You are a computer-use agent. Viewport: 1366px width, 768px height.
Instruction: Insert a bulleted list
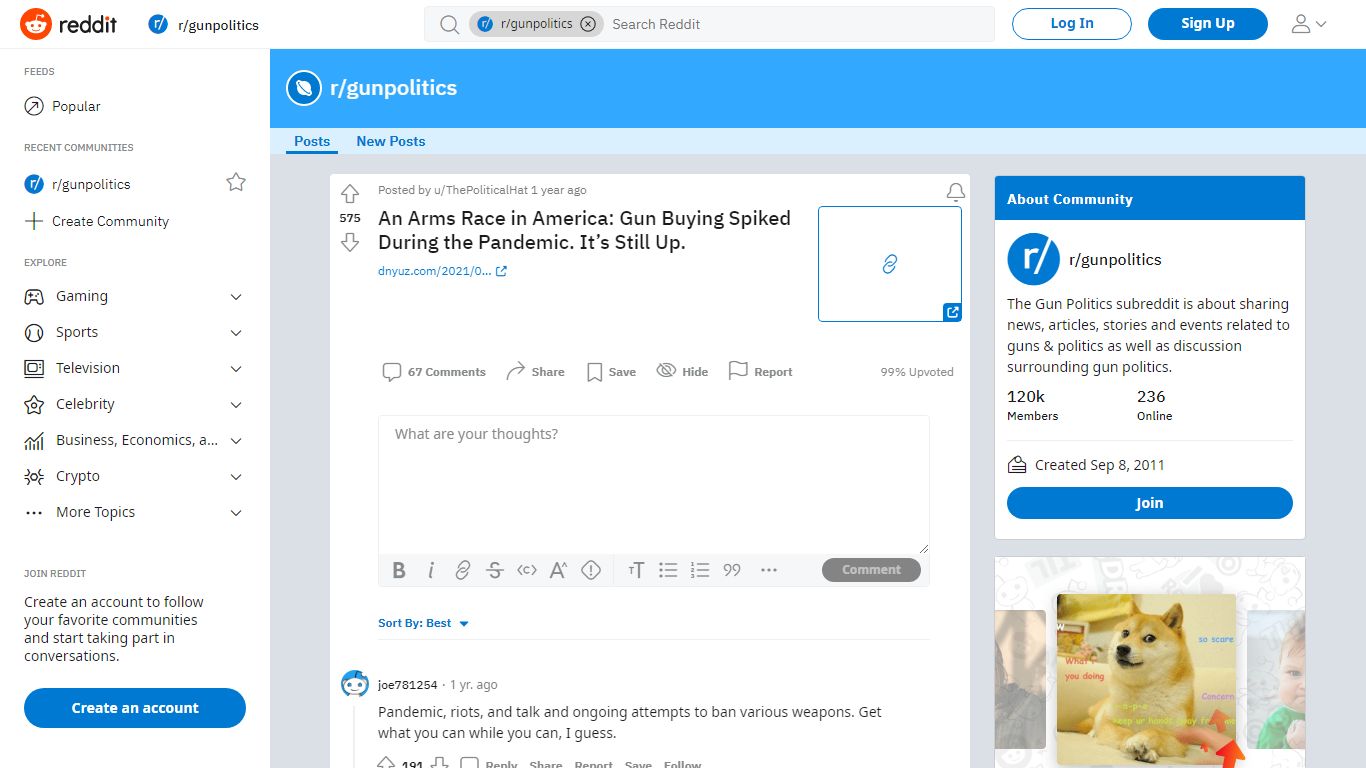click(668, 570)
